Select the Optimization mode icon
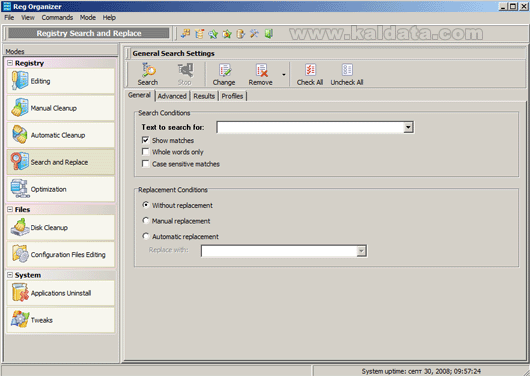 (20, 189)
